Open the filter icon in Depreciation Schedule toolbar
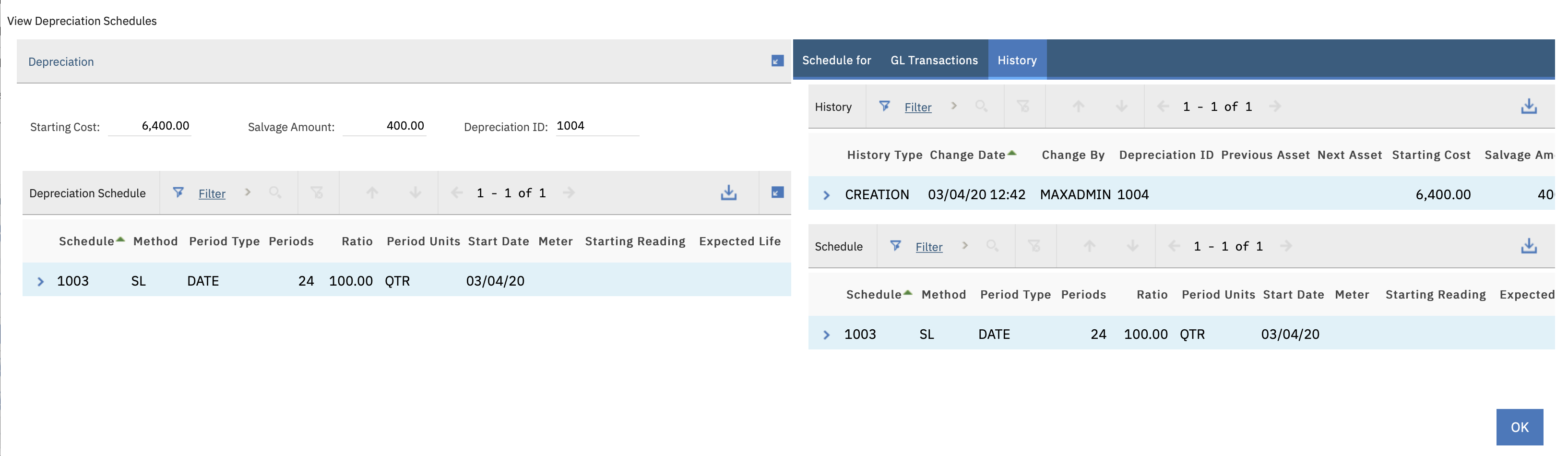 (178, 193)
